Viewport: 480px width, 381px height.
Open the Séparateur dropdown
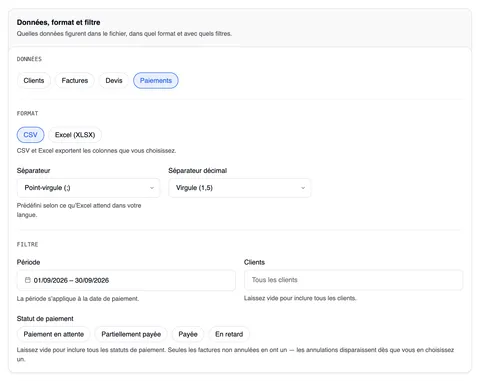tap(88, 188)
